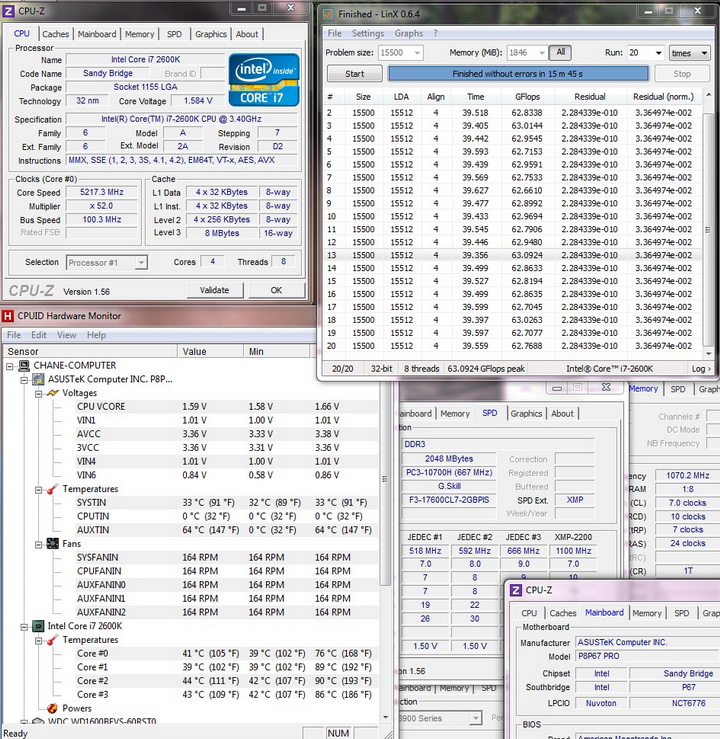720x739 pixels.
Task: Open the Problem size dropdown in LinX
Action: point(417,53)
